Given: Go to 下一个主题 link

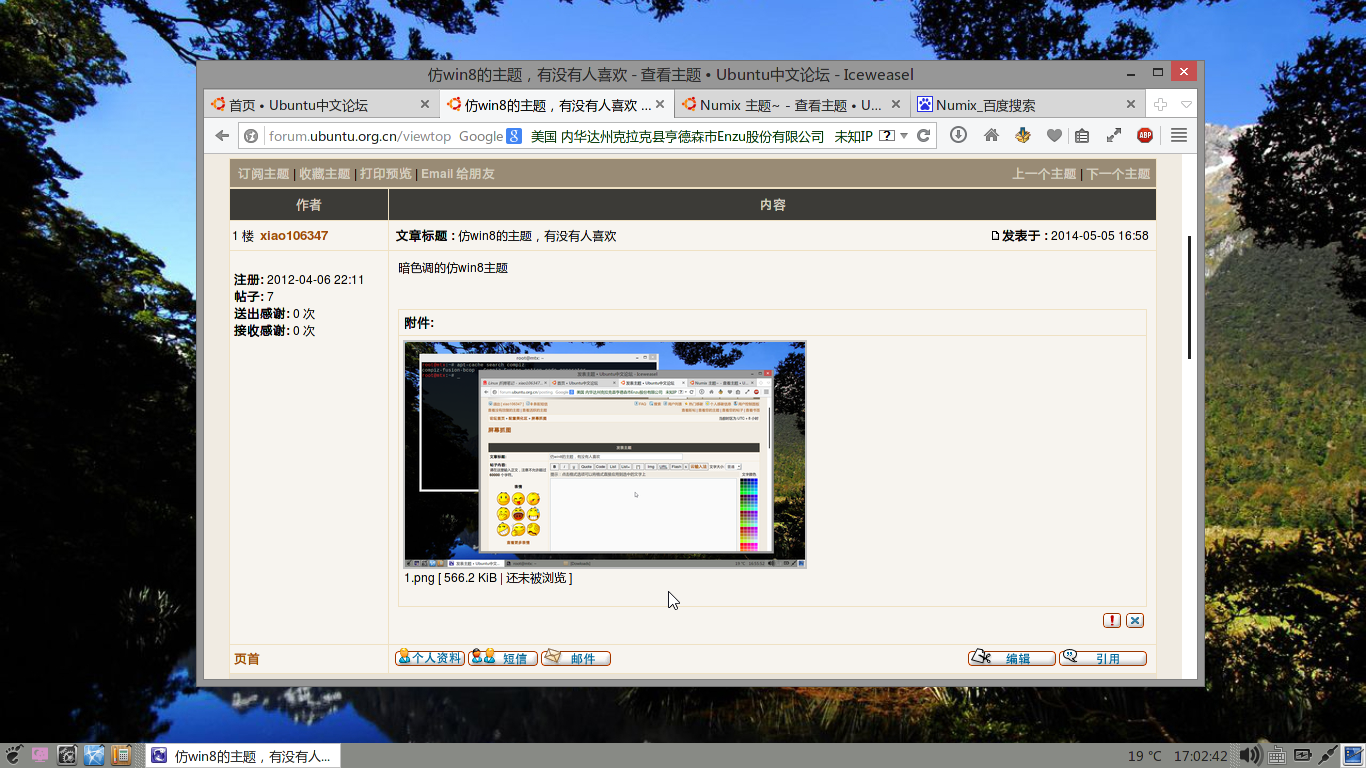Looking at the screenshot, I should coord(1118,174).
